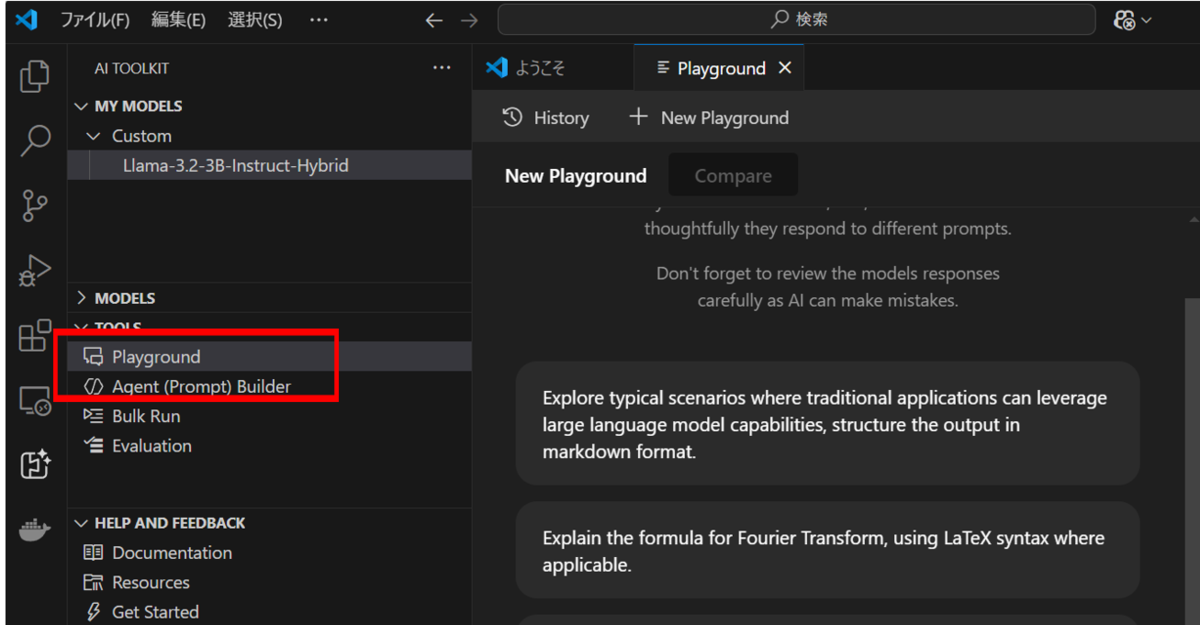Image resolution: width=1200 pixels, height=625 pixels.
Task: Switch to the ようこそ tab
Action: [553, 68]
